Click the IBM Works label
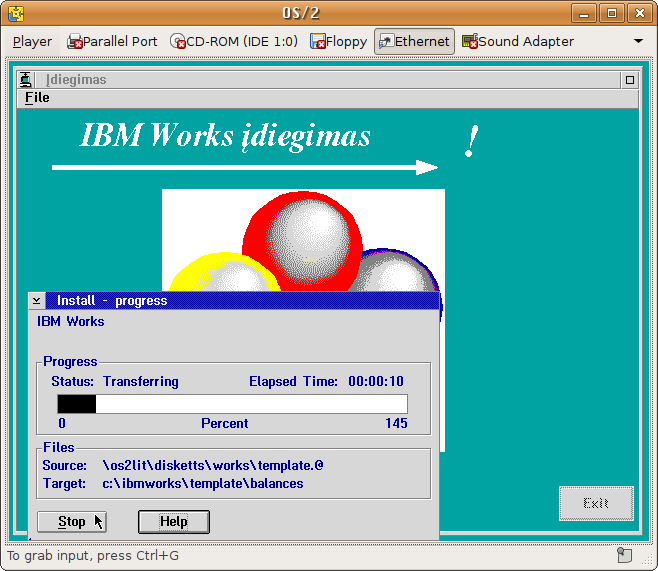This screenshot has width=658, height=571. (x=70, y=321)
